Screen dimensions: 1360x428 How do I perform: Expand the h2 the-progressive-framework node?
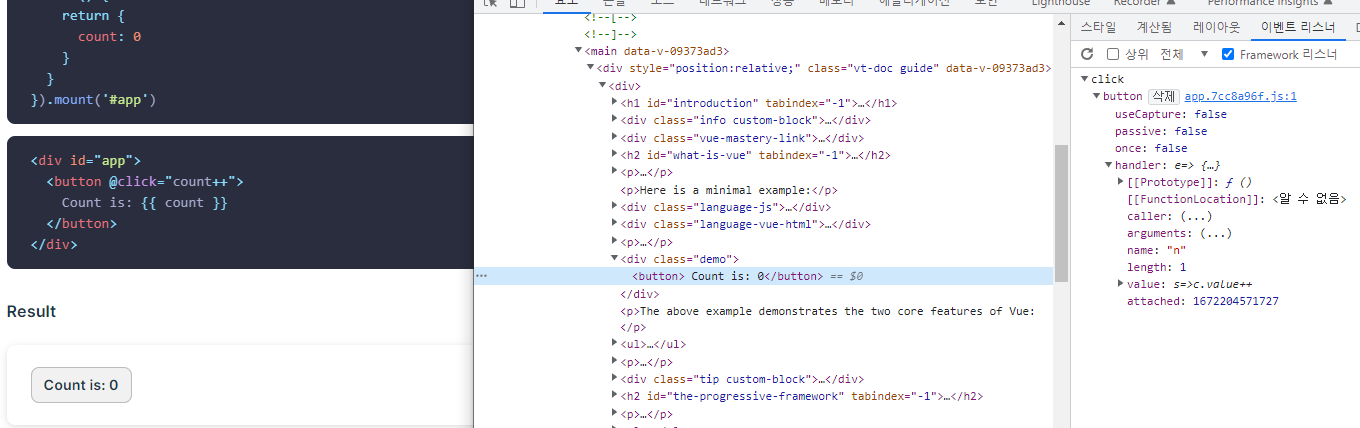[x=614, y=396]
